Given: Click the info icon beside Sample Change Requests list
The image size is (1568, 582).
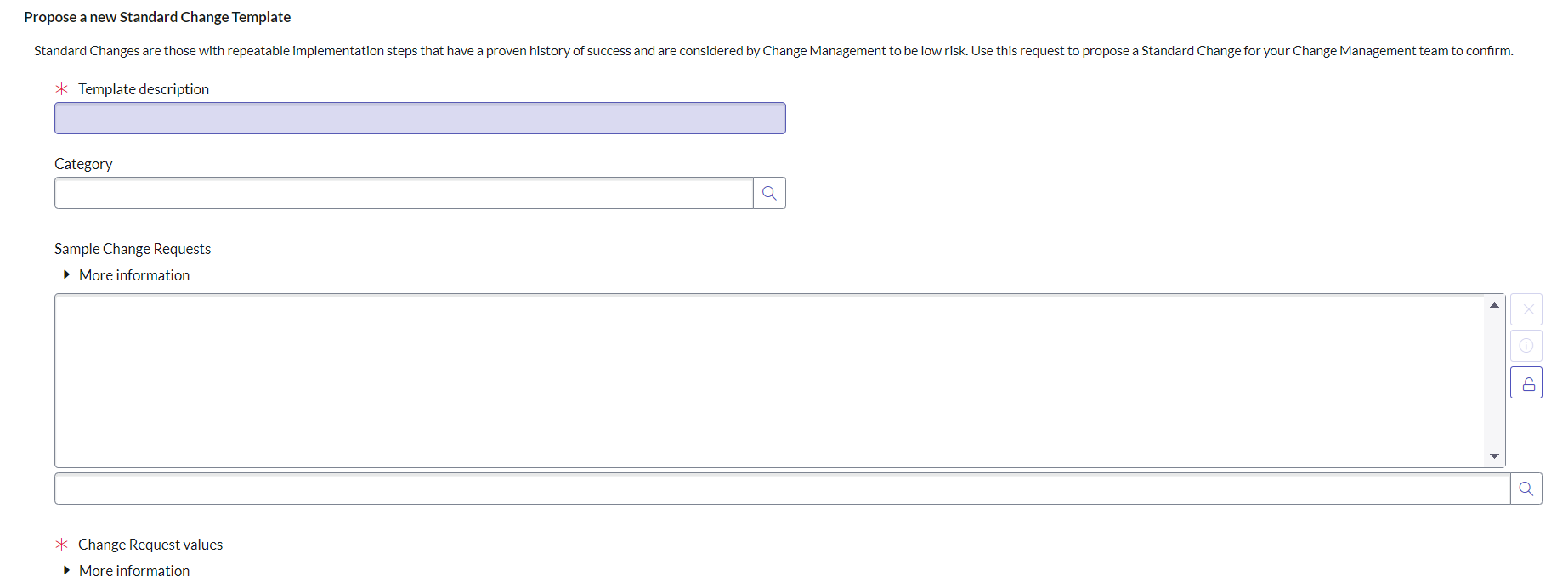Looking at the screenshot, I should pos(1526,346).
